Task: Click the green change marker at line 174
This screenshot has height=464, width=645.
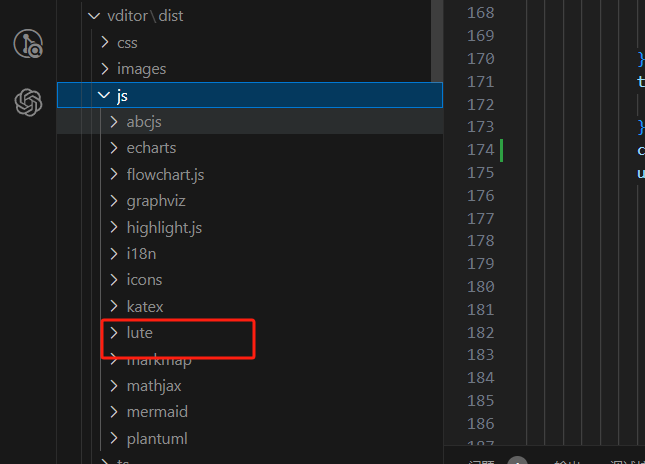Action: coord(501,150)
